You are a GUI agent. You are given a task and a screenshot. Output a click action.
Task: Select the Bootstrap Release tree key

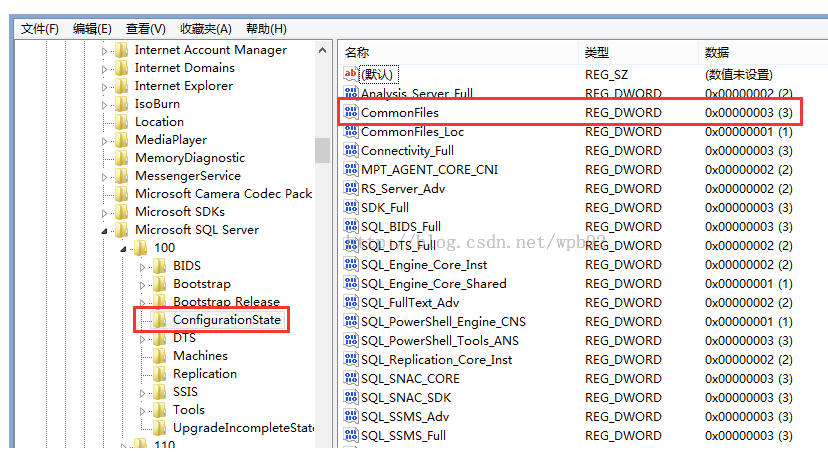(227, 302)
